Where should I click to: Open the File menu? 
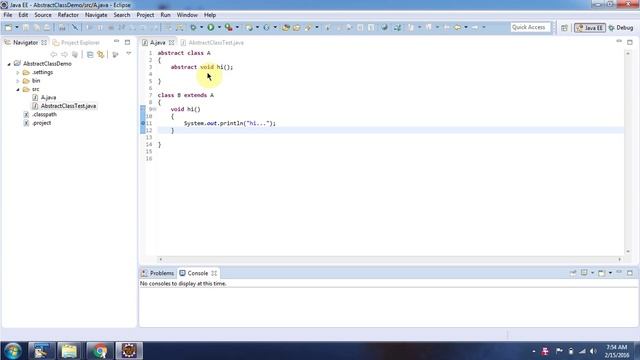pos(8,15)
